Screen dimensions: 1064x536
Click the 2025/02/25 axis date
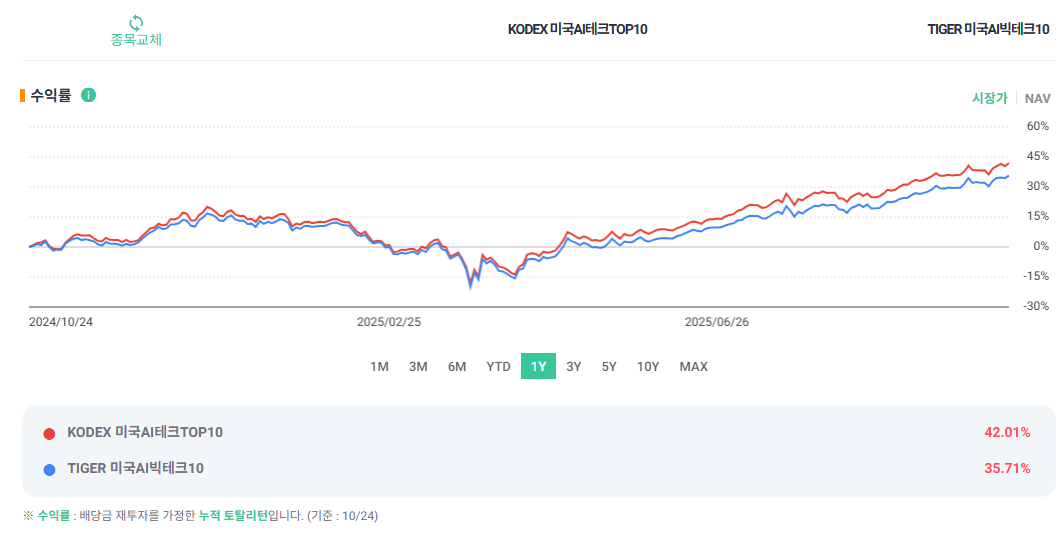point(389,322)
